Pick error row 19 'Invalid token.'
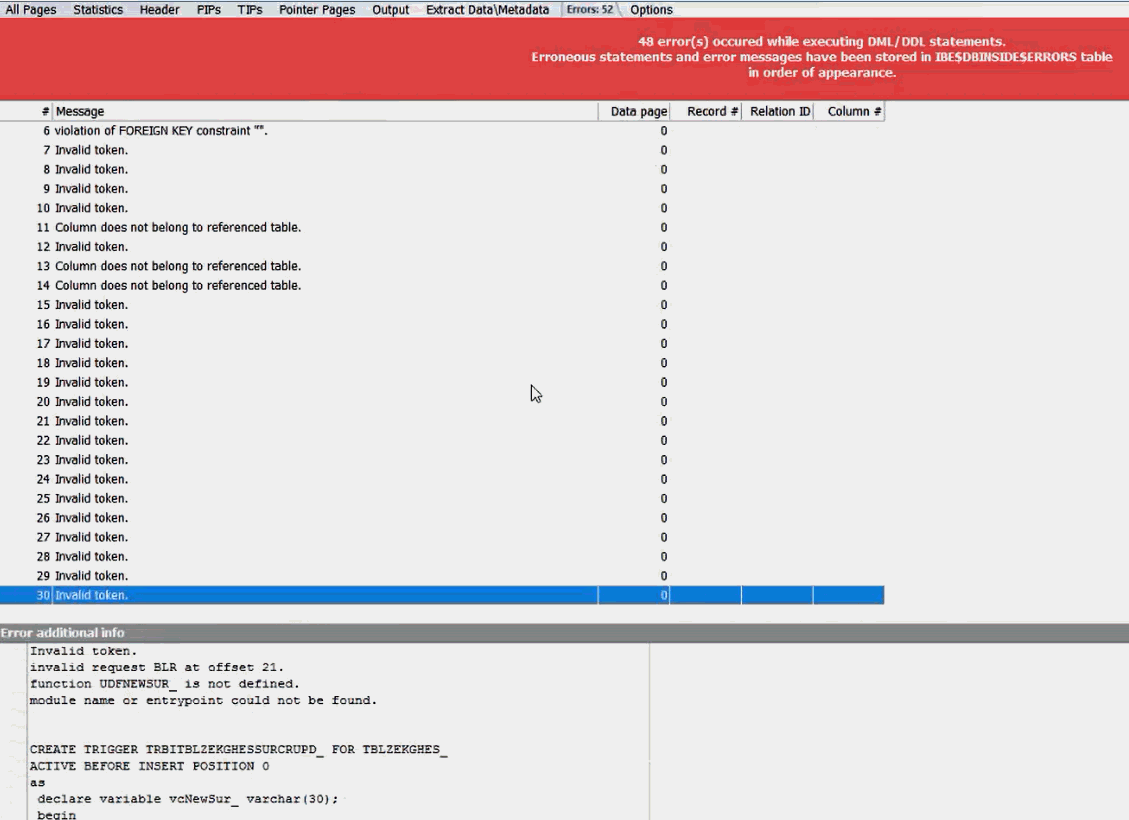1129x820 pixels. click(442, 383)
